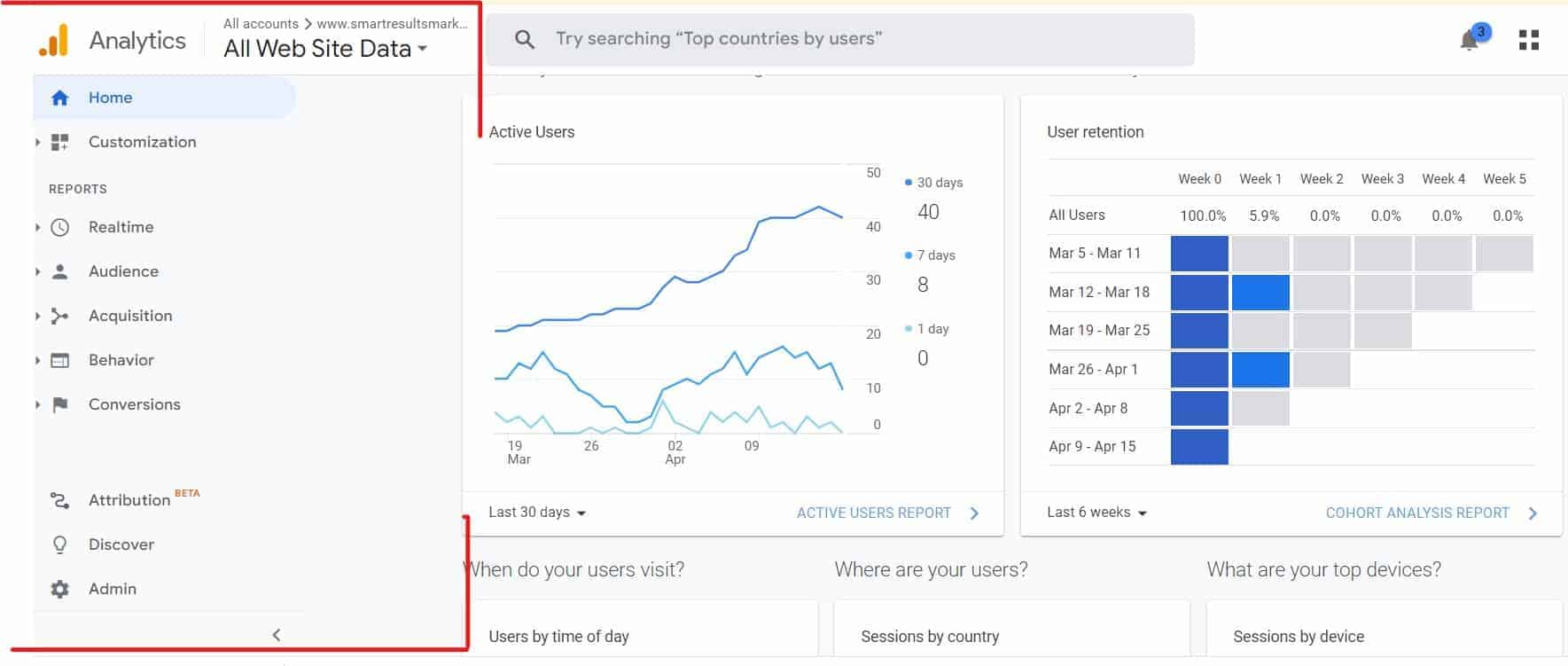Open Audience reports
This screenshot has width=1568, height=666.
(123, 271)
